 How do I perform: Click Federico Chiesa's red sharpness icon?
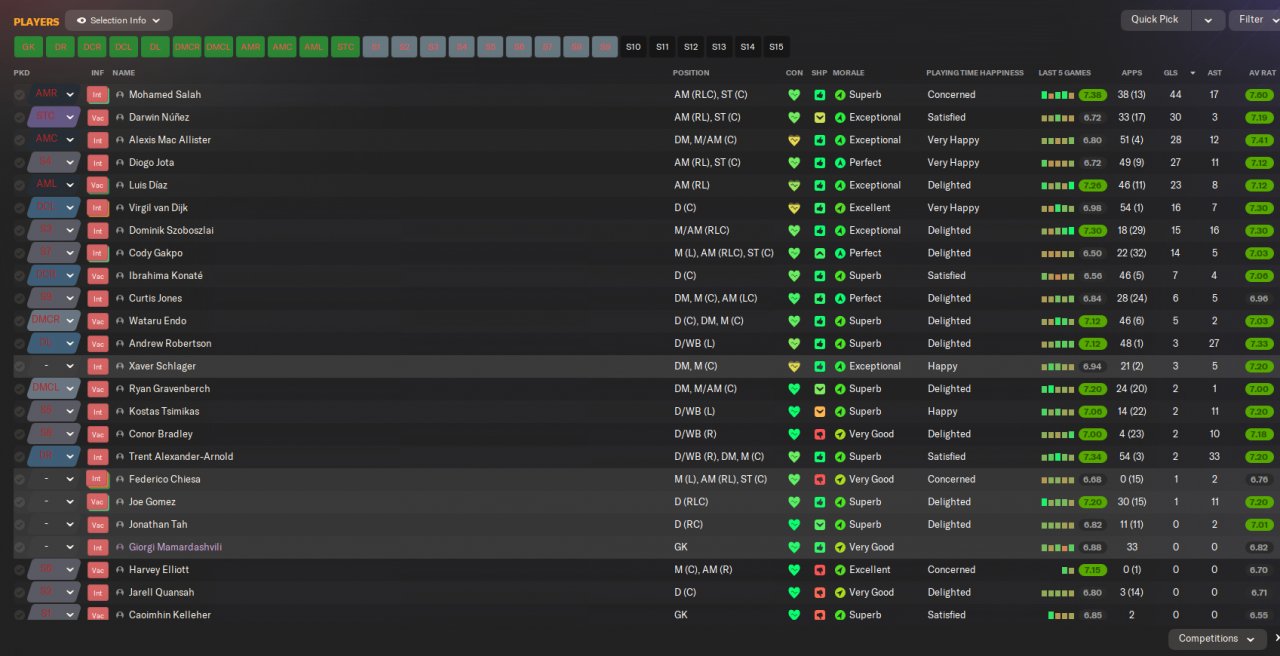[819, 479]
